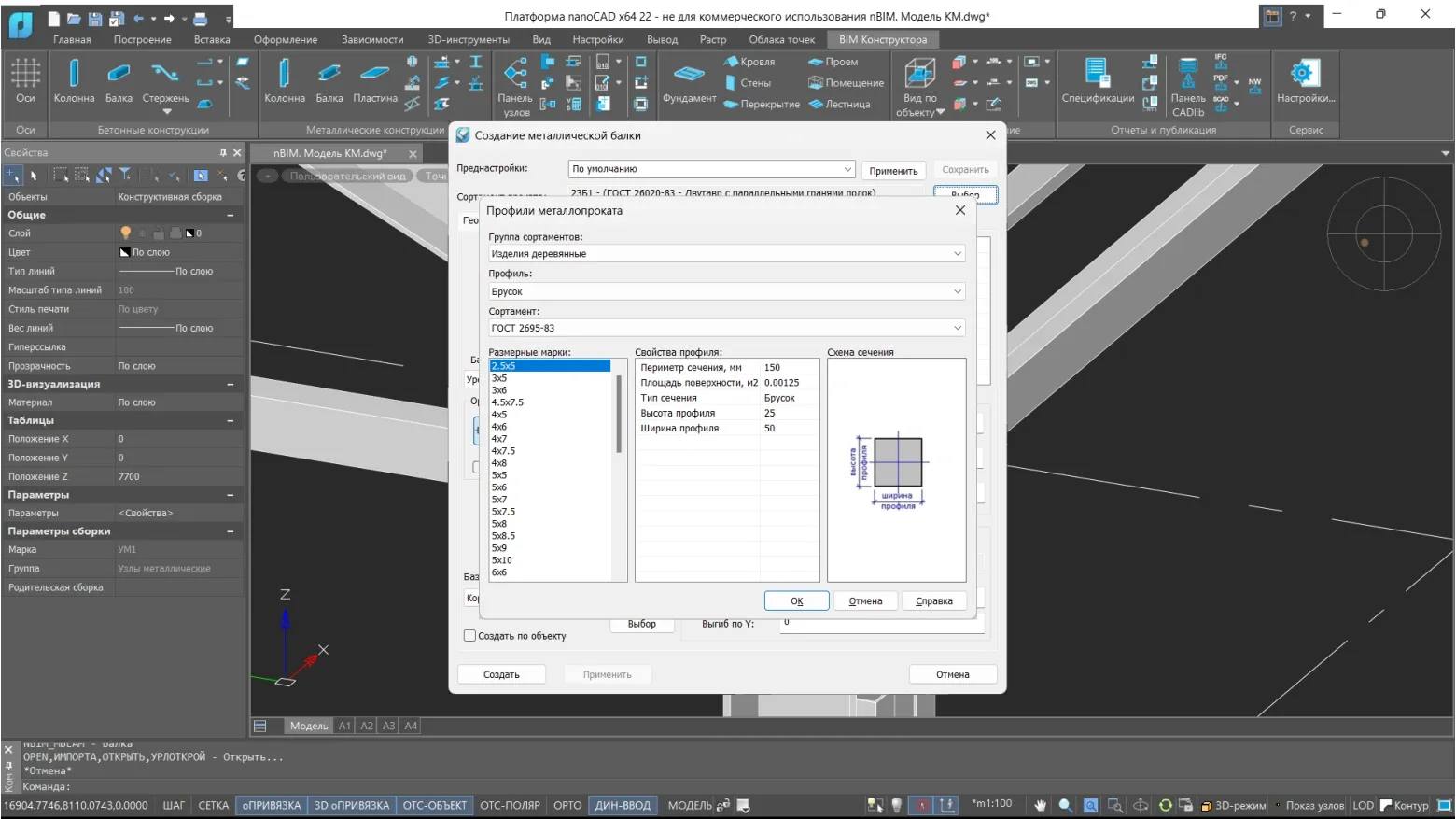Click the layer color swatch in properties
Image resolution: width=1456 pixels, height=819 pixels.
(190, 233)
